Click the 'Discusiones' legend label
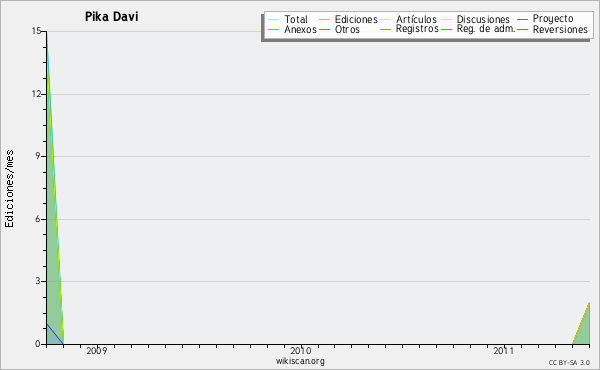Viewport: 600px width, 370px height. (x=483, y=19)
